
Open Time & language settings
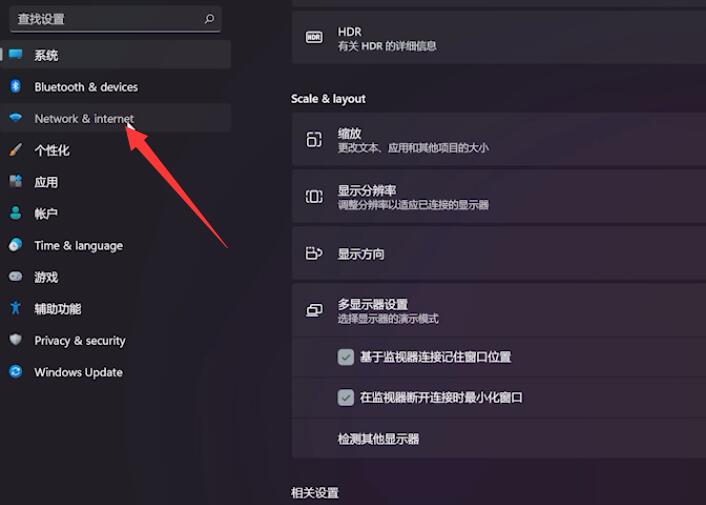tap(115, 245)
